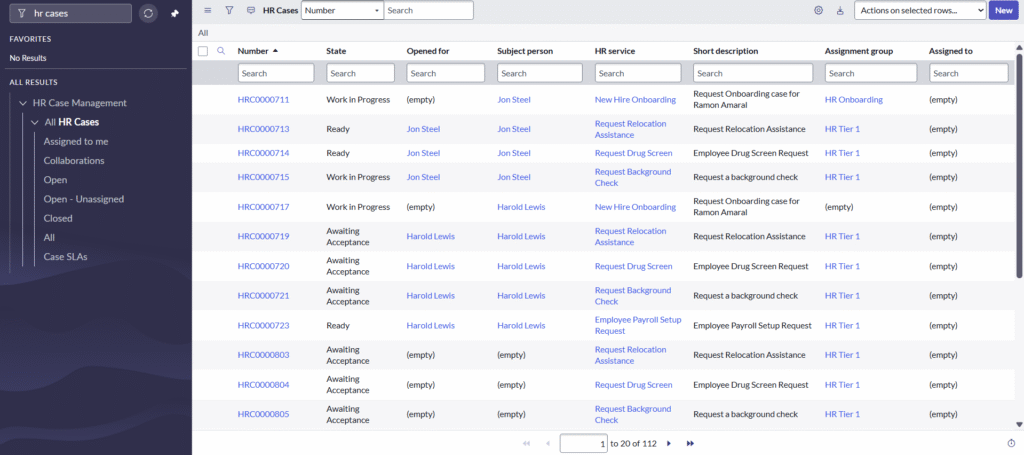Sort by HR service column header
Image resolution: width=1024 pixels, height=455 pixels.
(x=615, y=51)
